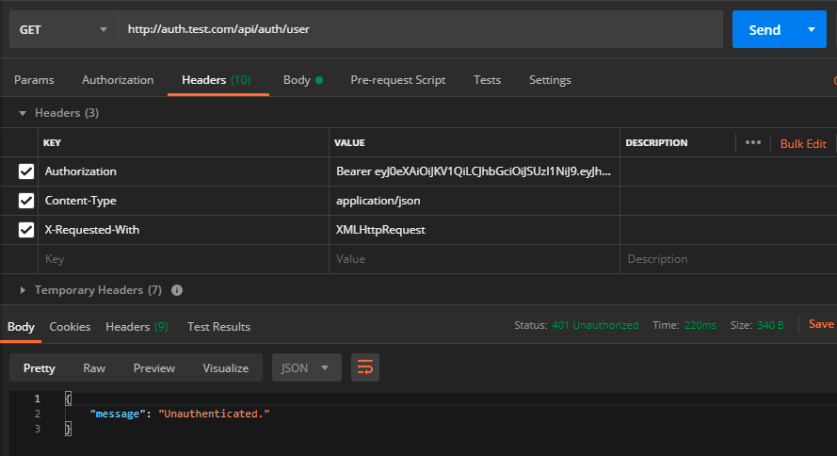Click the Save response button
The image size is (837, 456).
pos(821,324)
